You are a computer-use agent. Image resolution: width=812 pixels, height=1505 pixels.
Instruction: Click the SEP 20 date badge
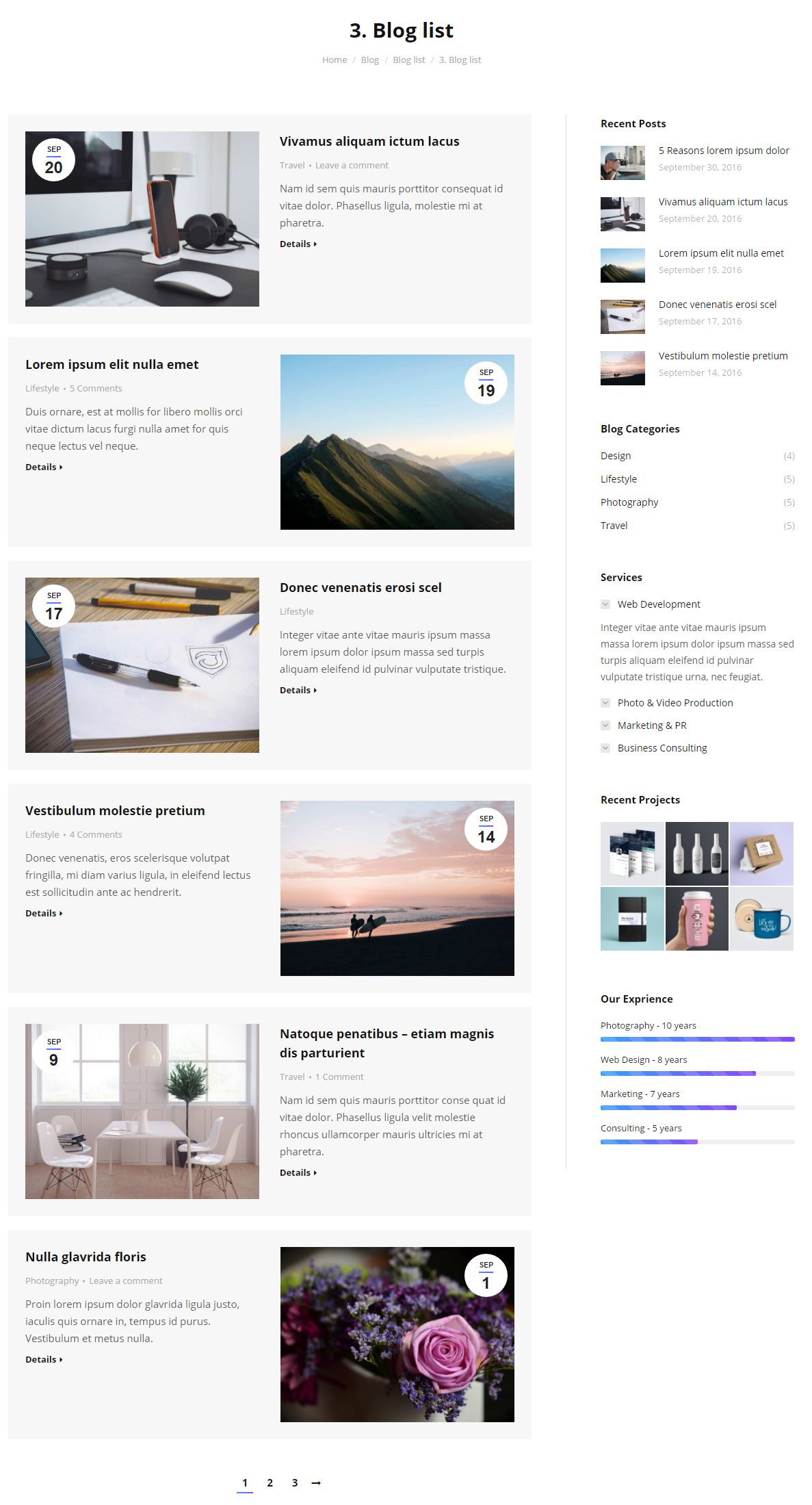[54, 160]
